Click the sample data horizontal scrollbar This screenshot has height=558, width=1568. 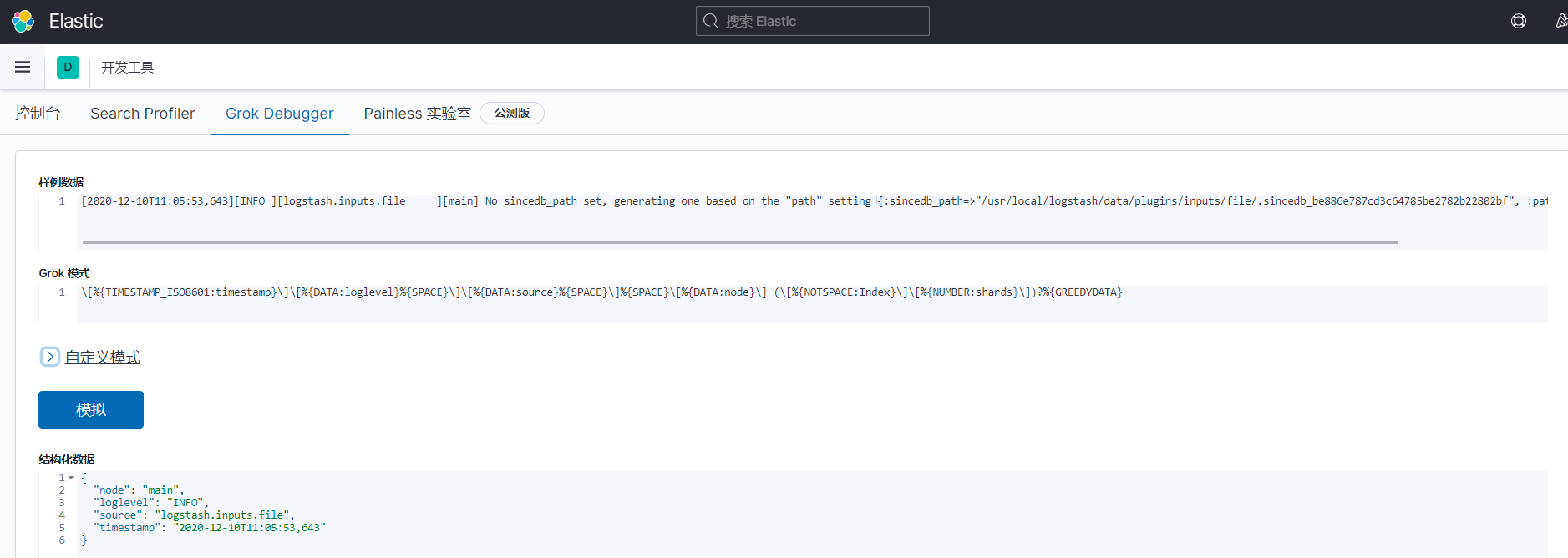[740, 242]
